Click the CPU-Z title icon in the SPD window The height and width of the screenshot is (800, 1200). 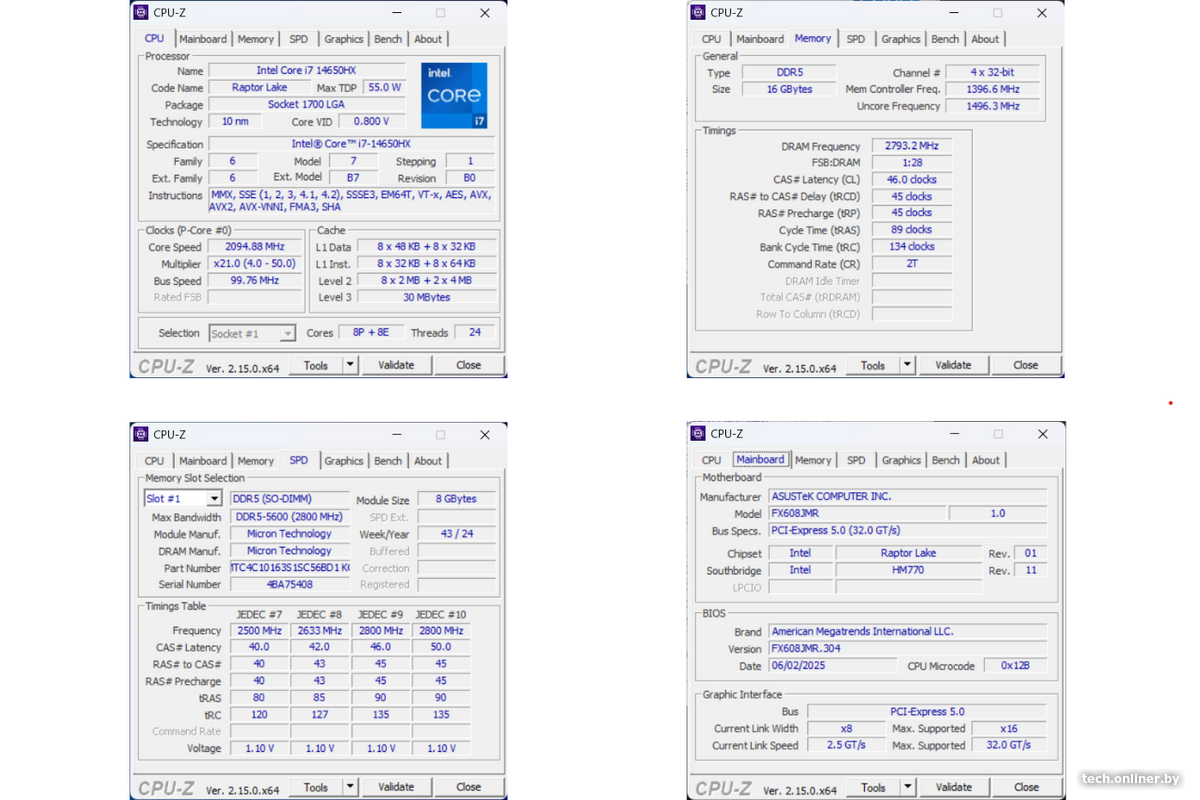(x=140, y=434)
